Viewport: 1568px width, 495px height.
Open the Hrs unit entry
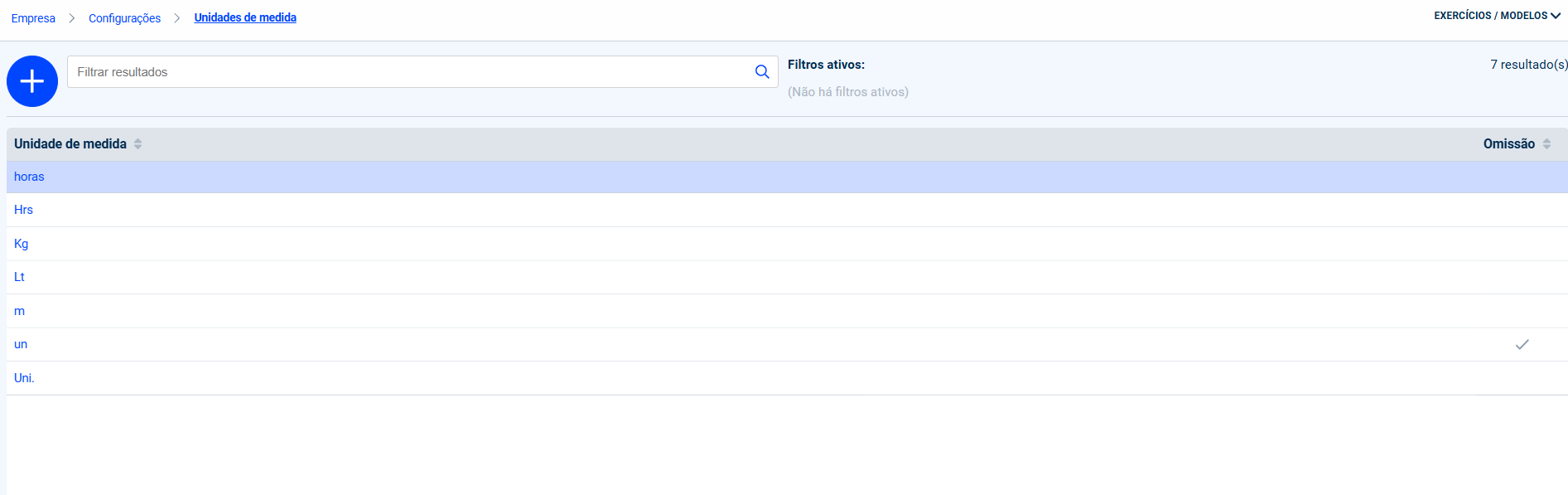(x=23, y=210)
